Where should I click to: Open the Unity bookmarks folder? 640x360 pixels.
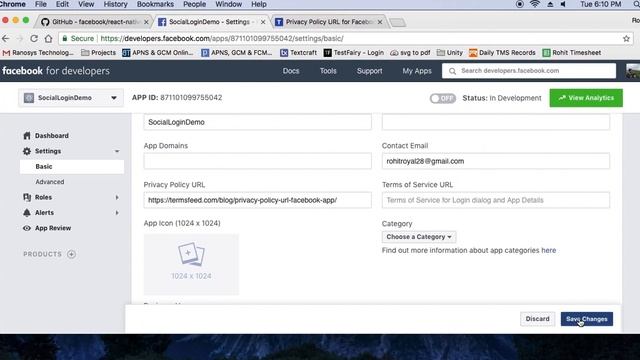point(450,53)
